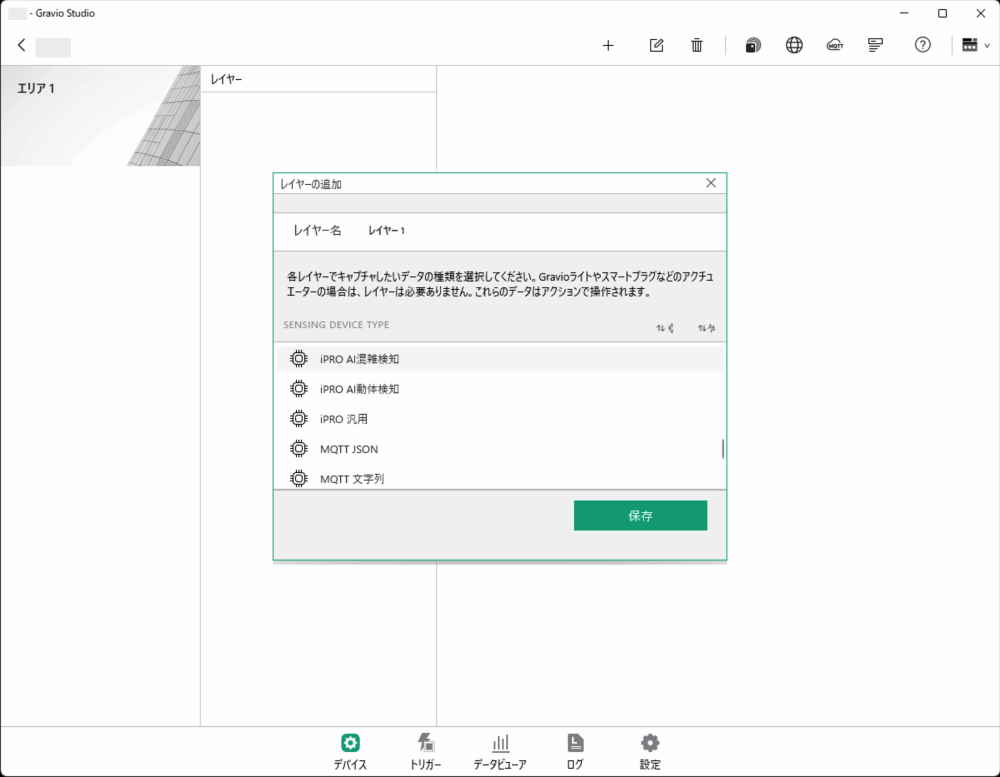Select the device pairing icon
This screenshot has width=1000, height=777.
click(752, 45)
